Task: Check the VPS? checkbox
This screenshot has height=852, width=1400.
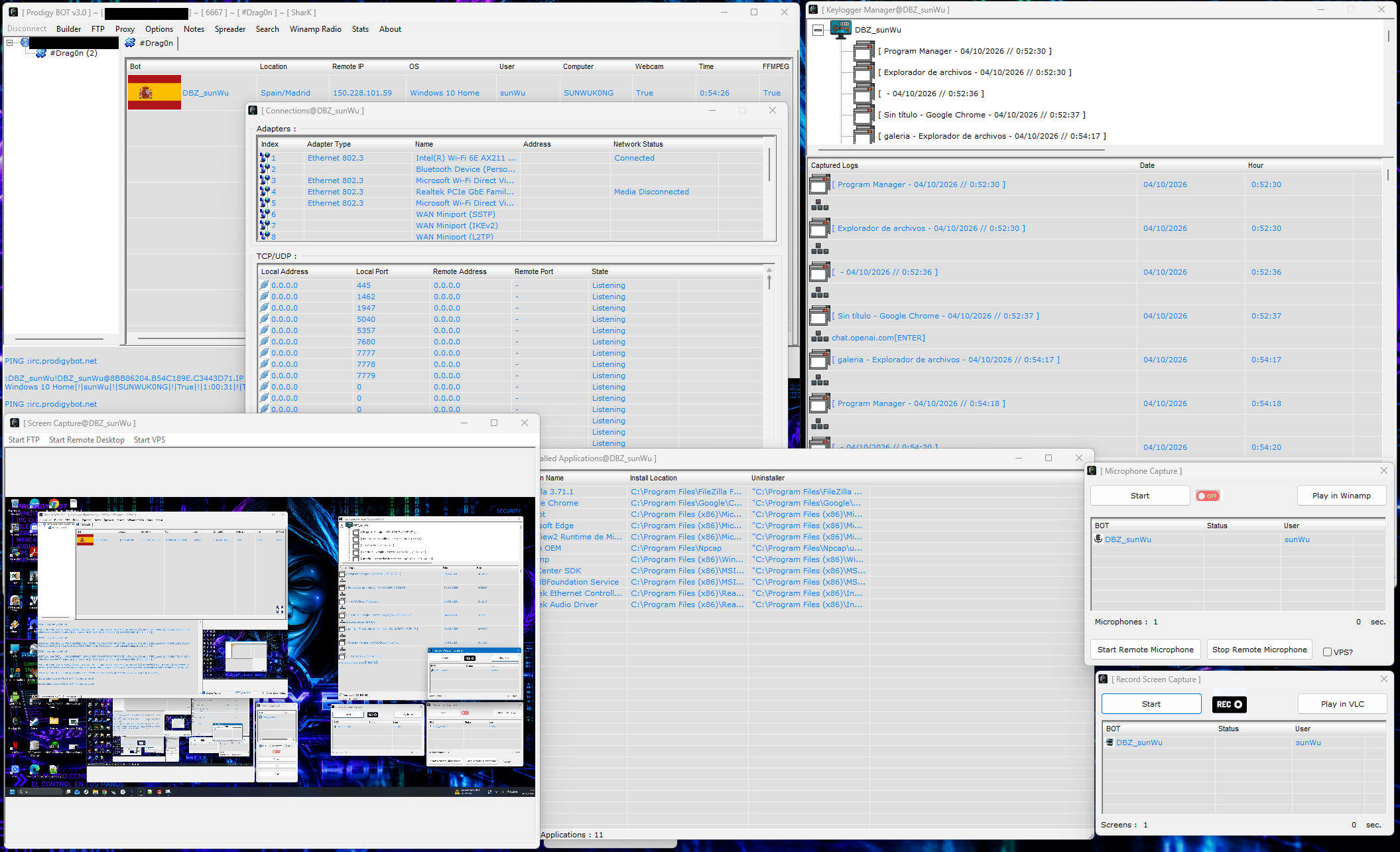Action: pyautogui.click(x=1327, y=652)
